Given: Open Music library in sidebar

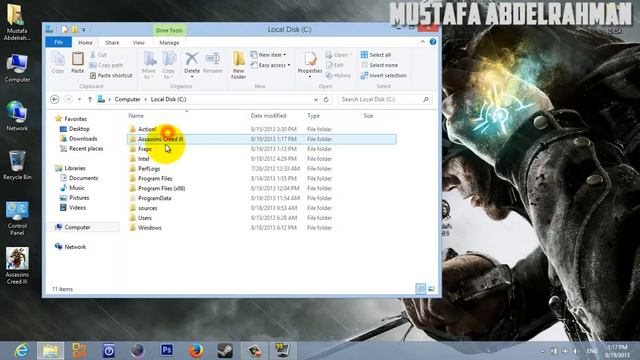Looking at the screenshot, I should (77, 188).
